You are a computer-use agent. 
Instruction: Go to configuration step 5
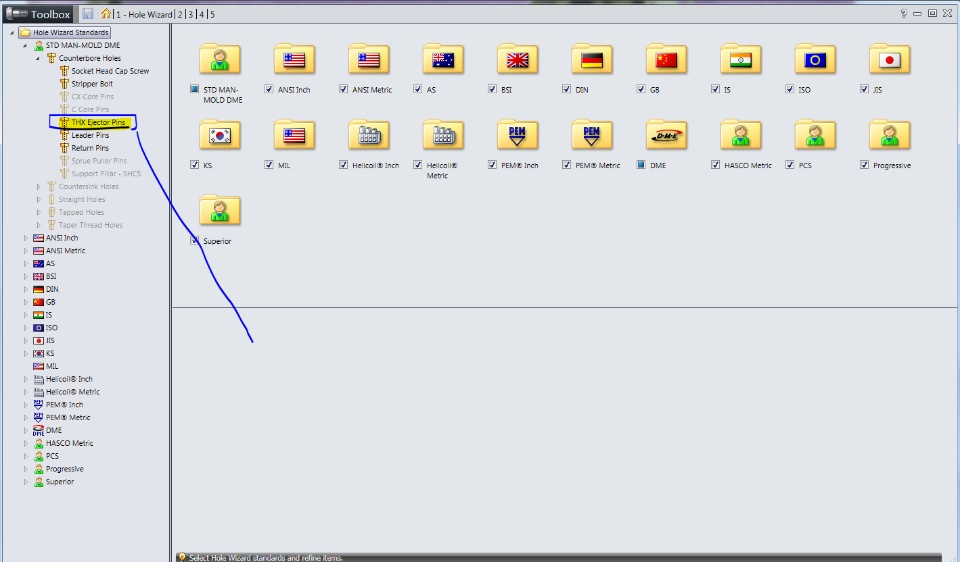212,14
